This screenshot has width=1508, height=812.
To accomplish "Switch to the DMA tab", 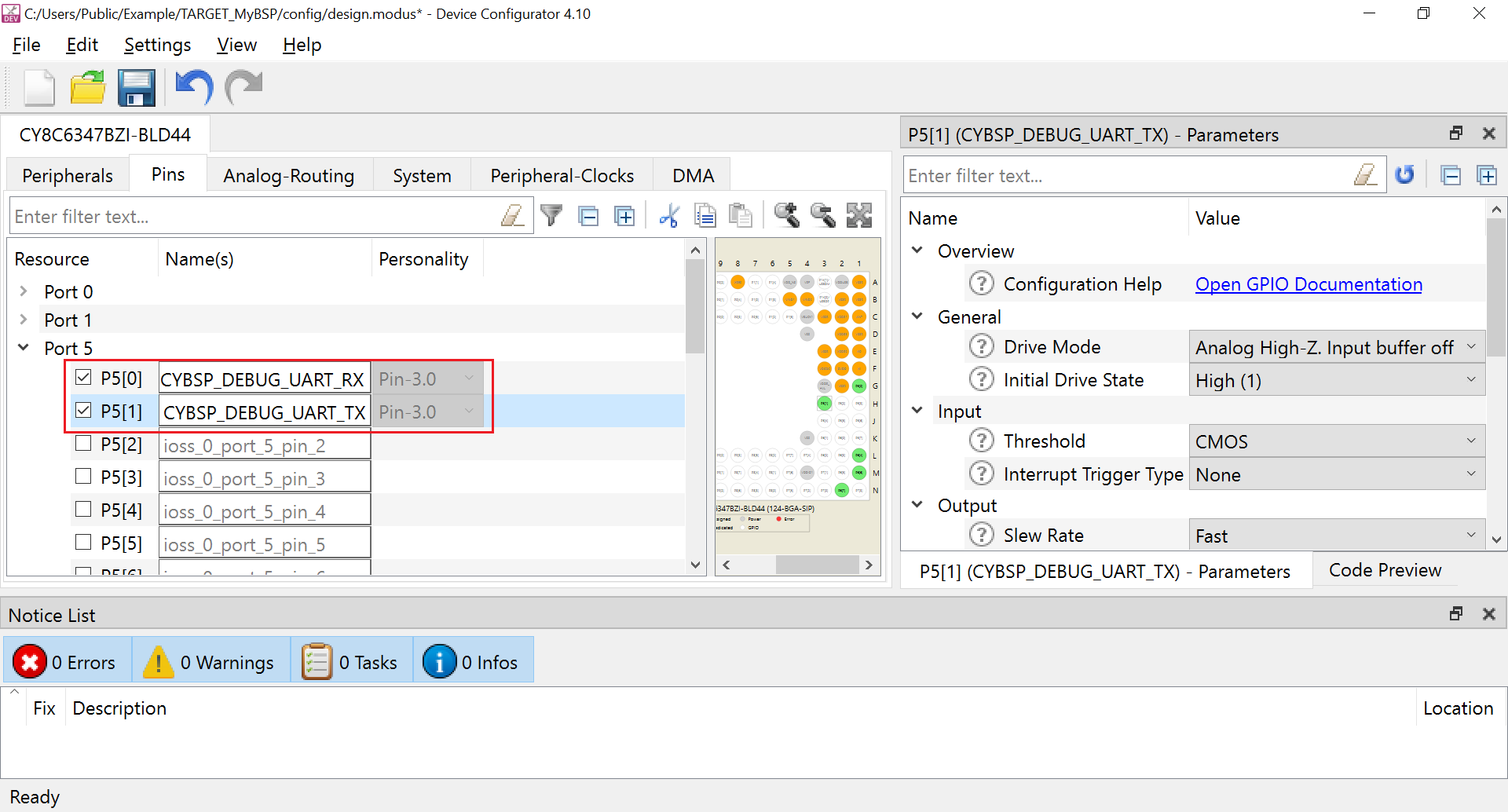I will pos(693,175).
